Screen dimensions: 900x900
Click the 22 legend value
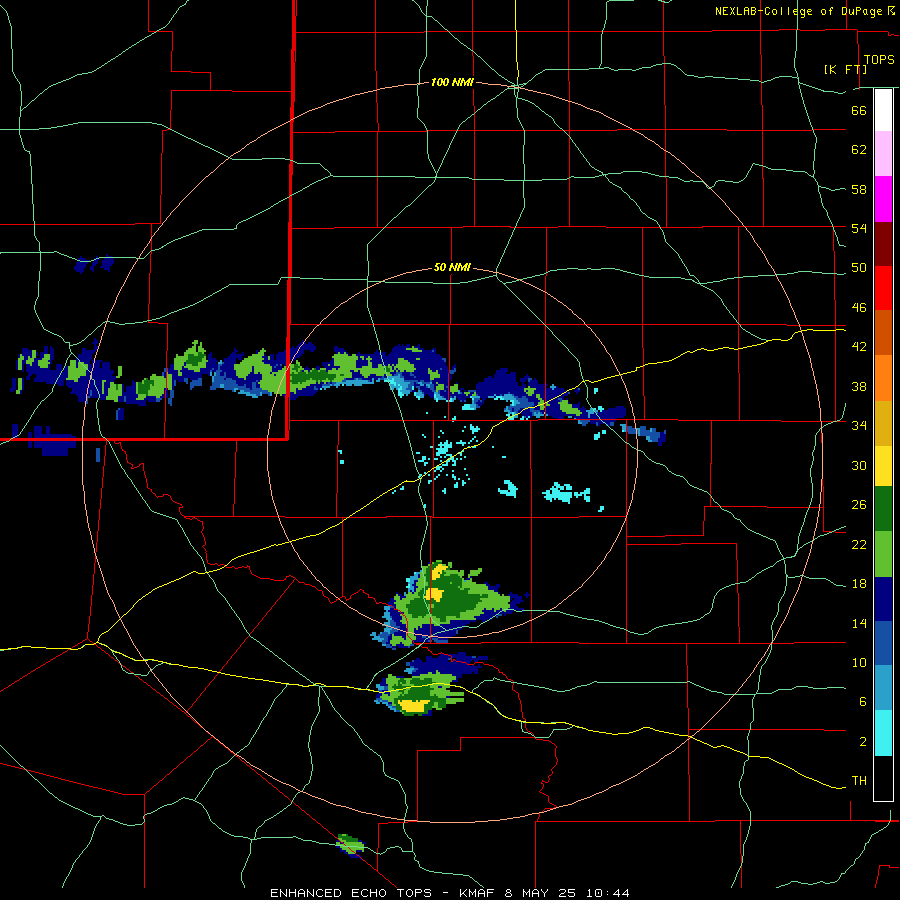[859, 544]
